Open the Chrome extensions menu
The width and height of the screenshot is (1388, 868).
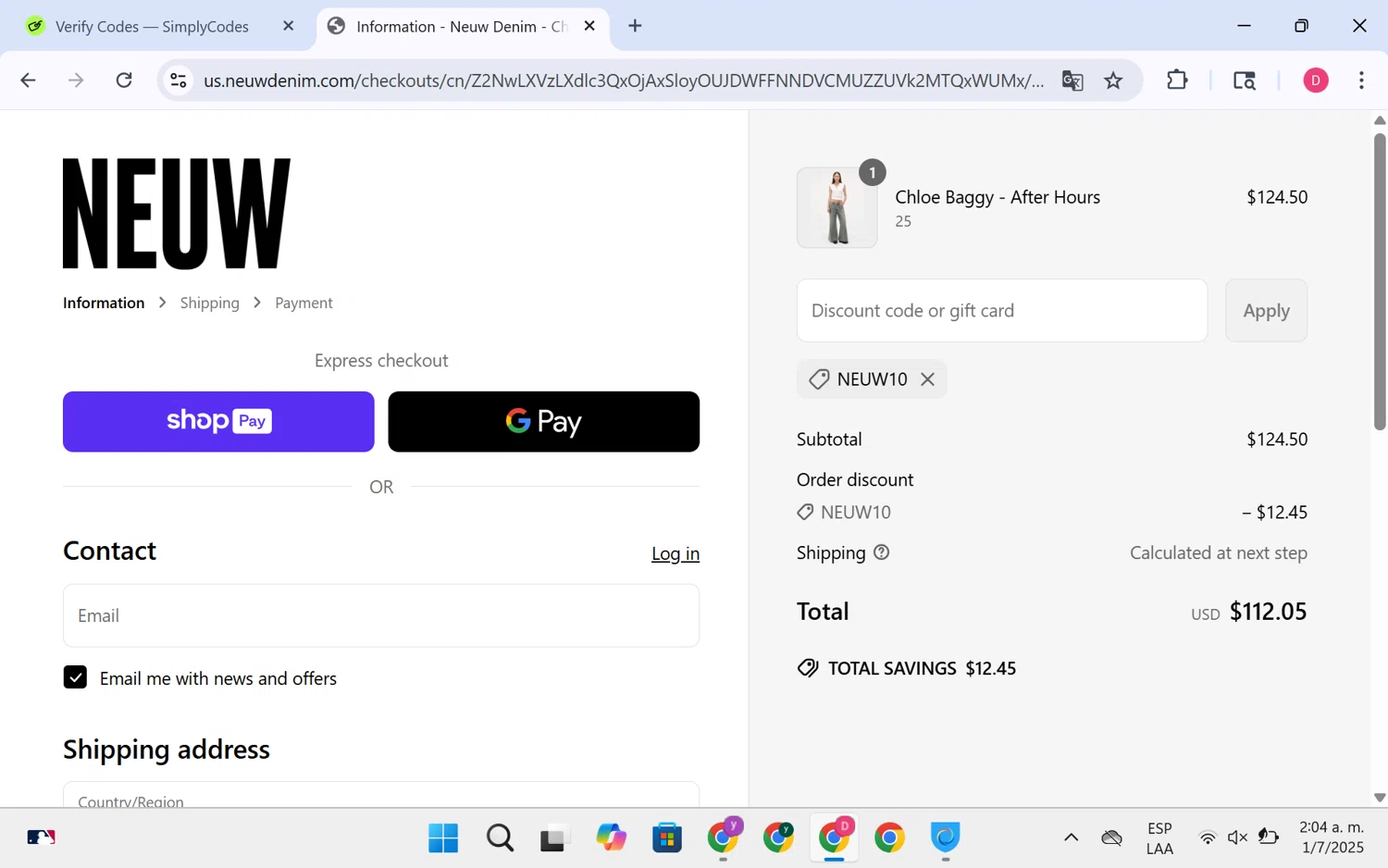pos(1177,81)
